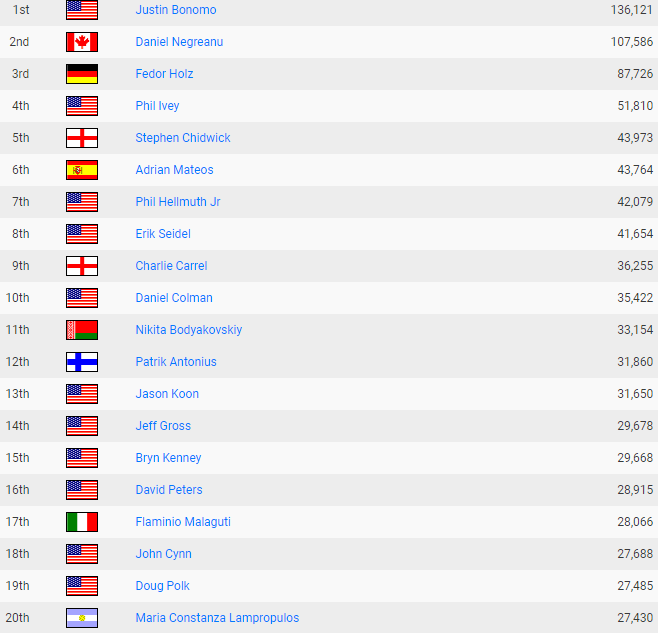Viewport: 662px width, 633px height.
Task: Open the Doug Polk link
Action: (x=162, y=586)
